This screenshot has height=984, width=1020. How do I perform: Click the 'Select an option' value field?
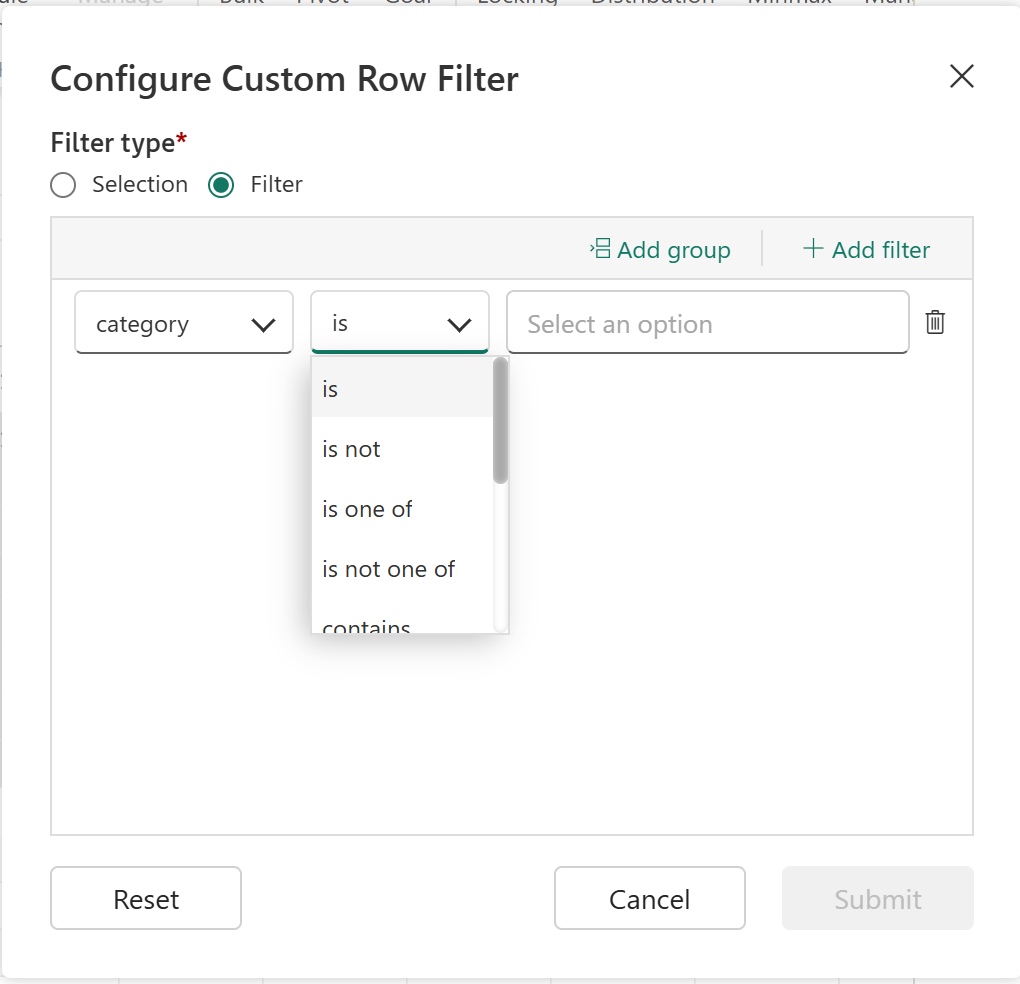(x=707, y=324)
